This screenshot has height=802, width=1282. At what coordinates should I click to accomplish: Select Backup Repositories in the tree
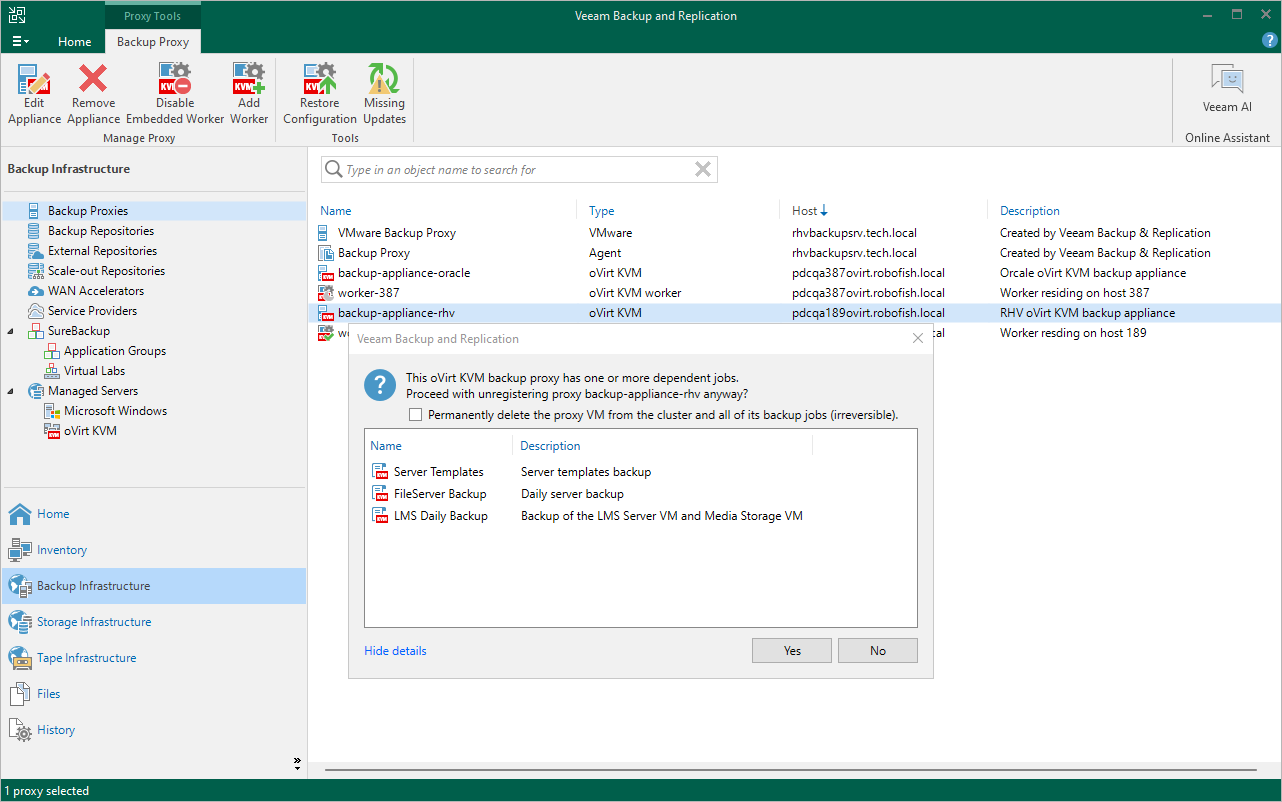(x=101, y=231)
